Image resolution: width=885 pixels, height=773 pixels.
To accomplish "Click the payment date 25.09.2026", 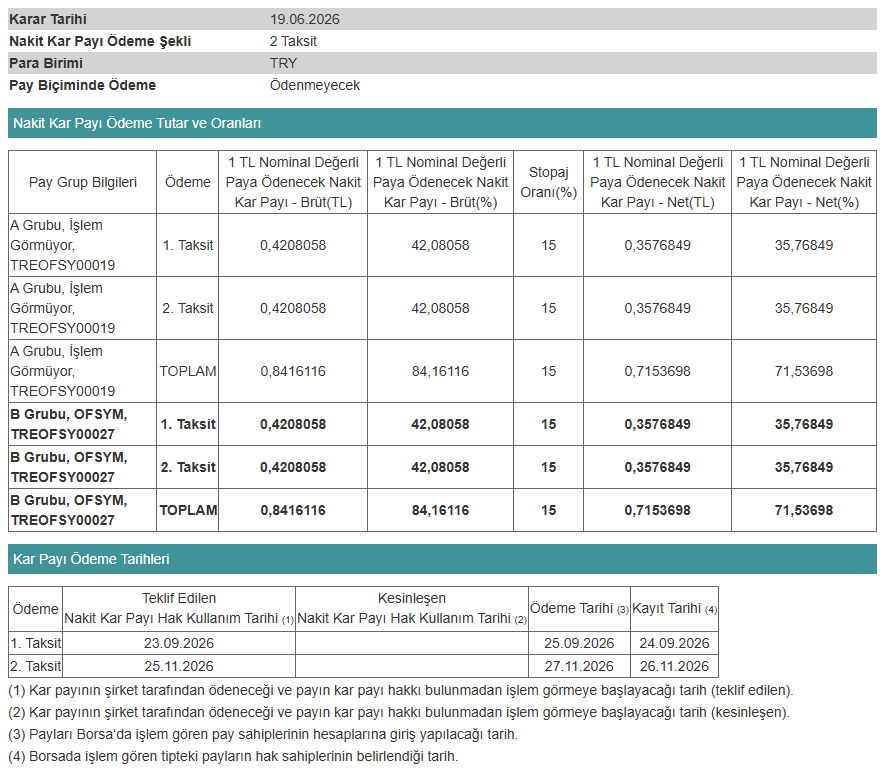I will pyautogui.click(x=579, y=643).
